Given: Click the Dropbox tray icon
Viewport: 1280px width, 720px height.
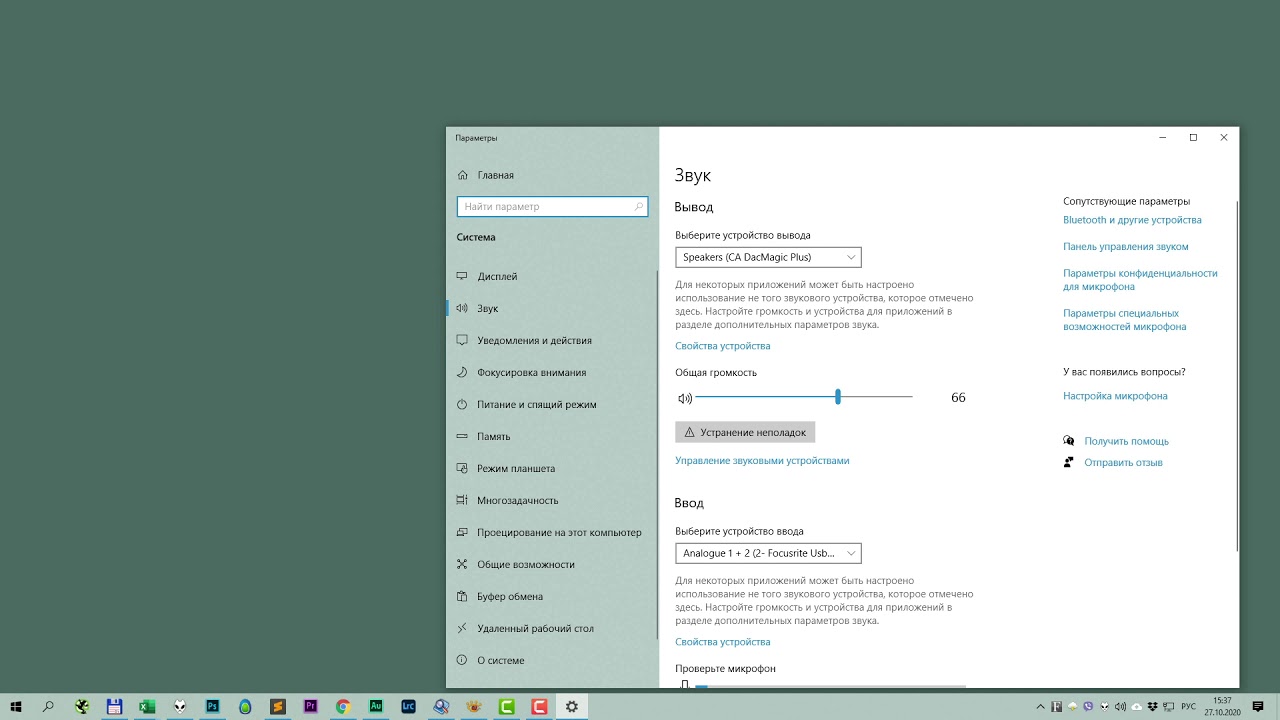Looking at the screenshot, I should coord(1153,706).
